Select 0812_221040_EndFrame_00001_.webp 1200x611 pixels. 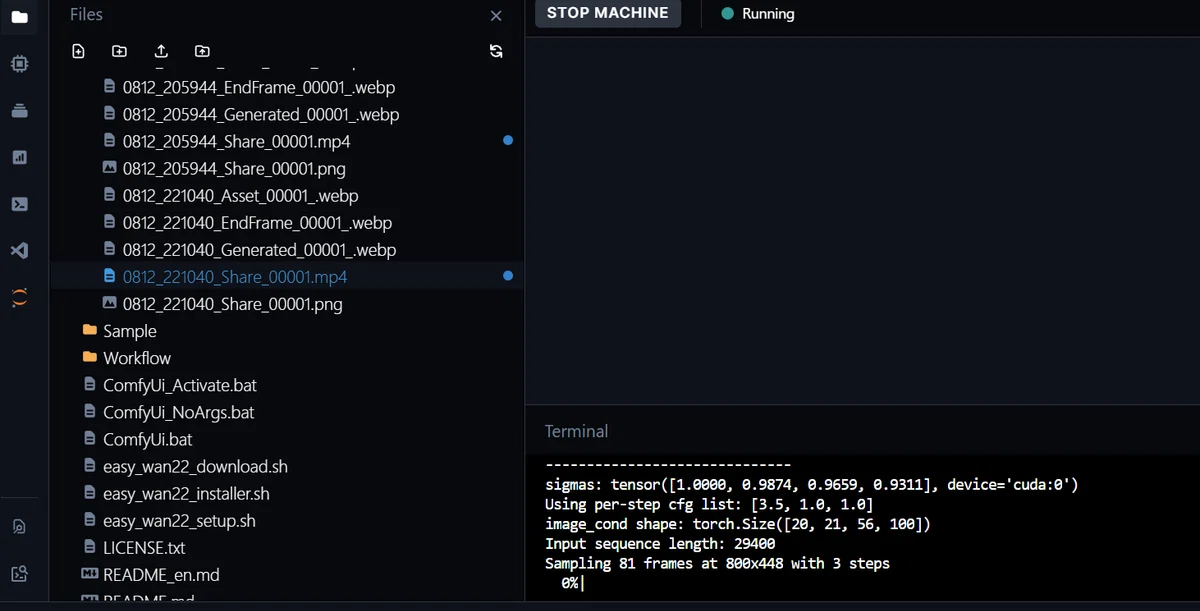coord(257,223)
